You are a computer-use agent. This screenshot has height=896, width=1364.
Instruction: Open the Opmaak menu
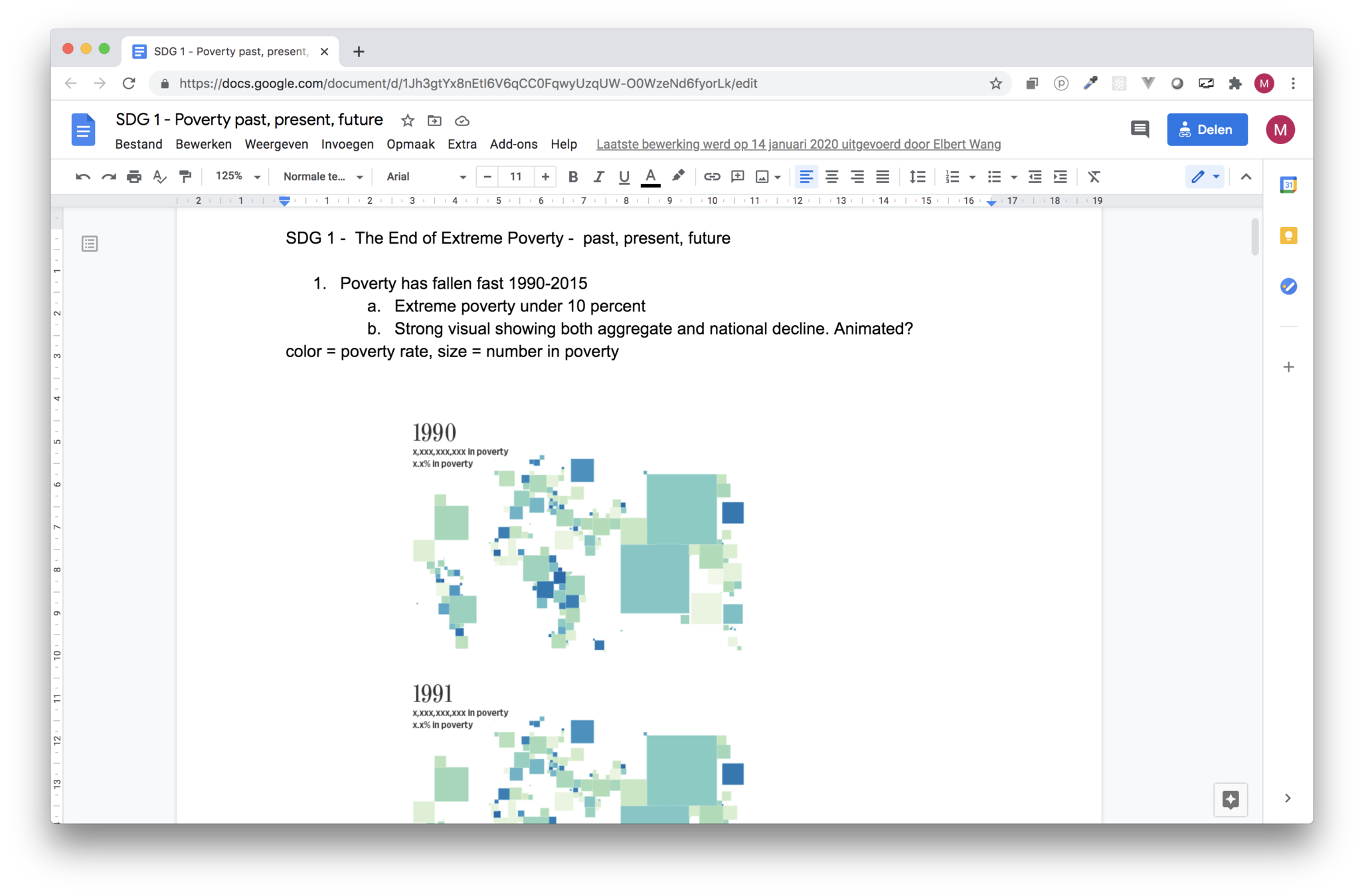coord(410,144)
